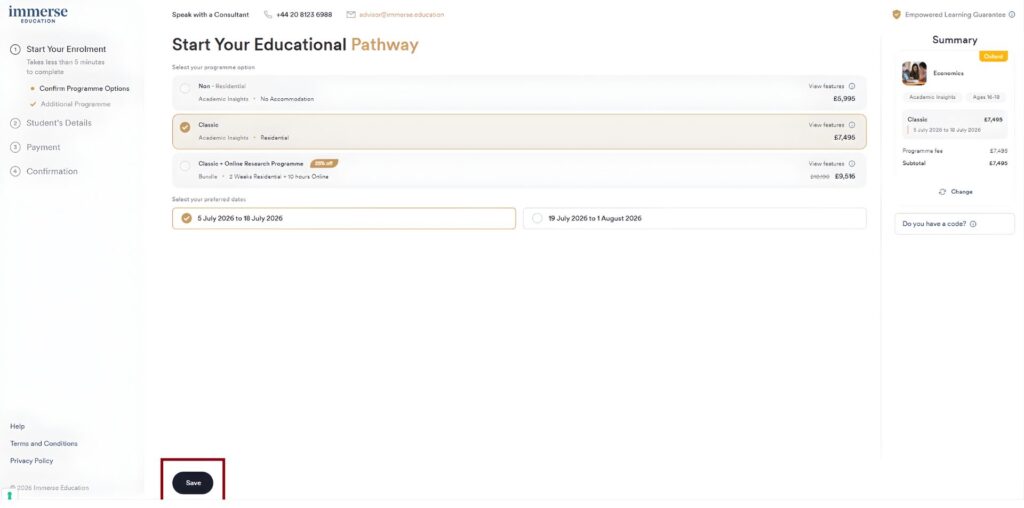1024x508 pixels.
Task: Open the Terms and Conditions link
Action: click(x=43, y=443)
